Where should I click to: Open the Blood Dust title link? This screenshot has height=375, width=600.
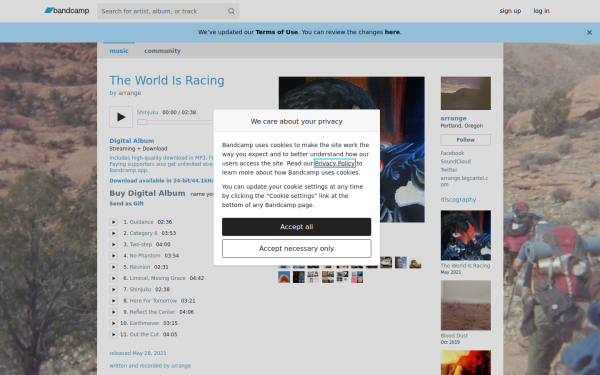(x=454, y=336)
